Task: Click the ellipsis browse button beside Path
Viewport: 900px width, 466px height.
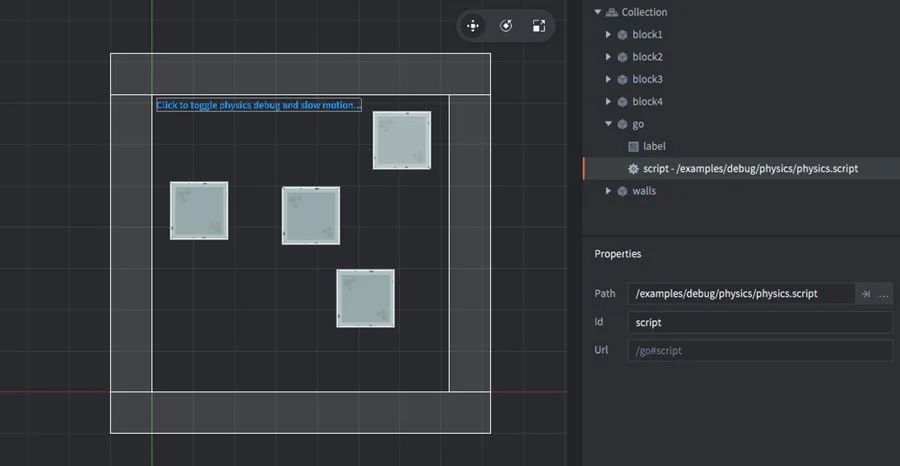Action: tap(884, 294)
